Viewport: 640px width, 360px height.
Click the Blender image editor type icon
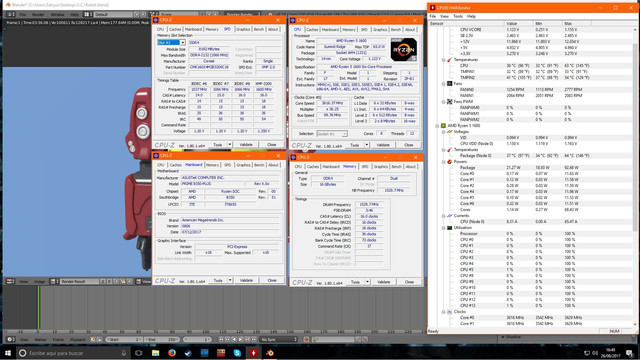click(11, 281)
